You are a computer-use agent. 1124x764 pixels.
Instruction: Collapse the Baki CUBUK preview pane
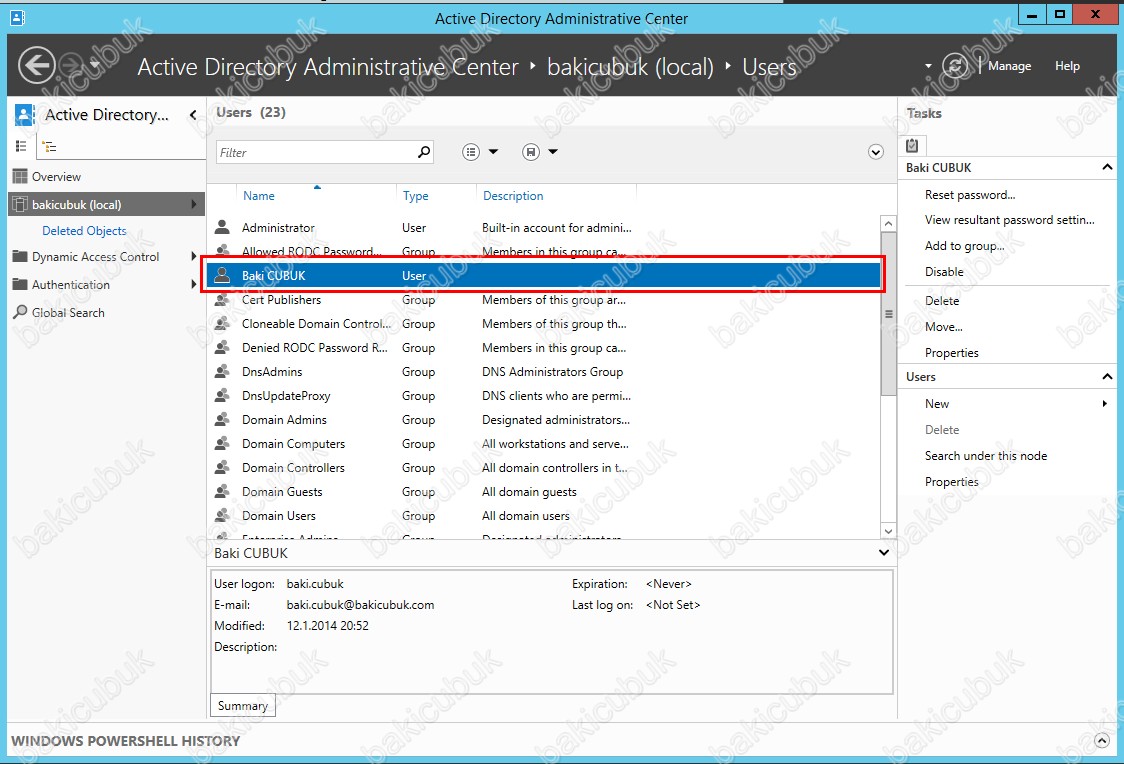click(x=884, y=553)
